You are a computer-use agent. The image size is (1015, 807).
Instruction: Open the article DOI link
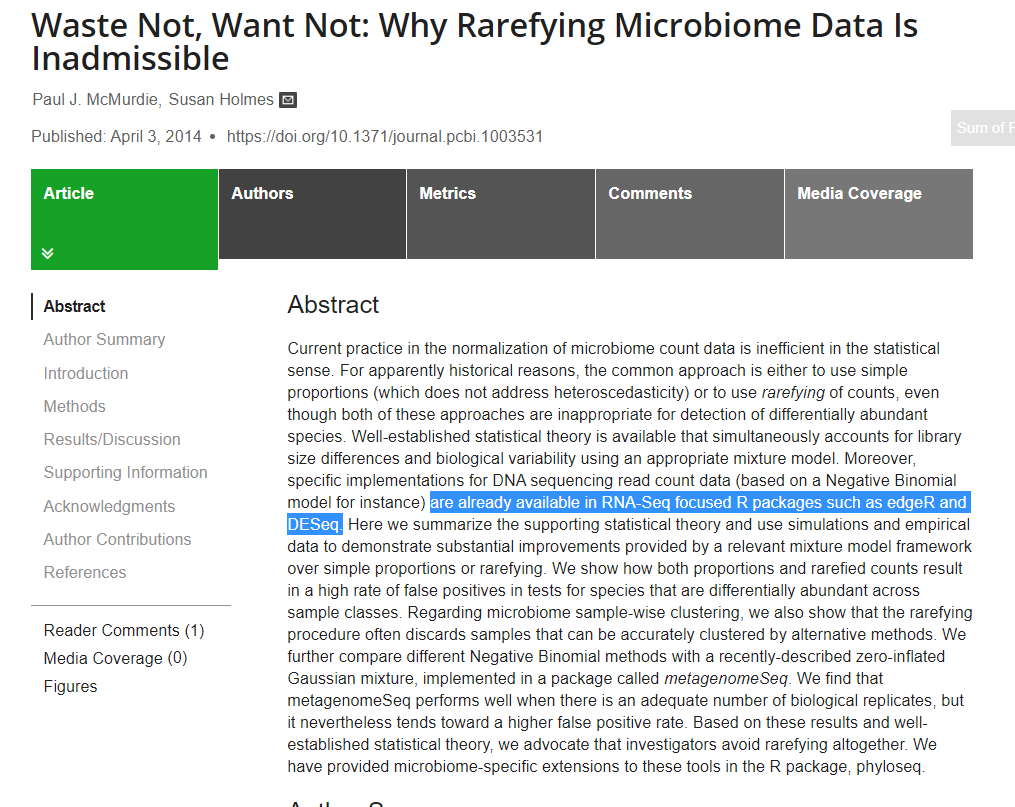point(385,136)
